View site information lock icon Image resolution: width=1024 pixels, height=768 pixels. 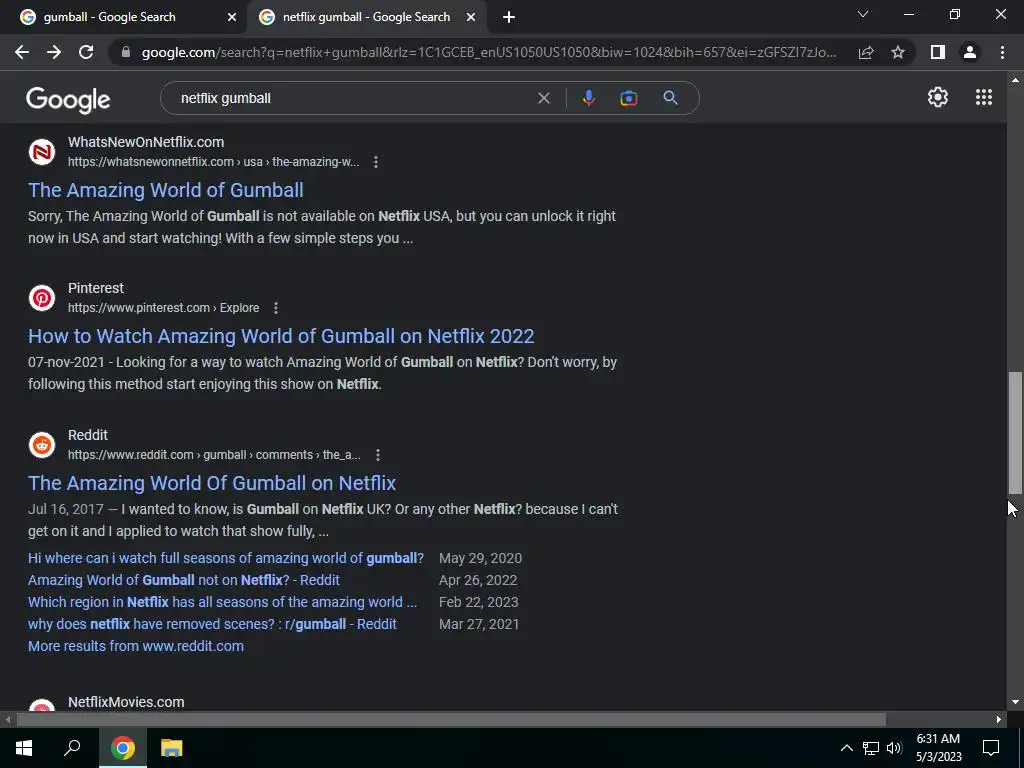[126, 52]
